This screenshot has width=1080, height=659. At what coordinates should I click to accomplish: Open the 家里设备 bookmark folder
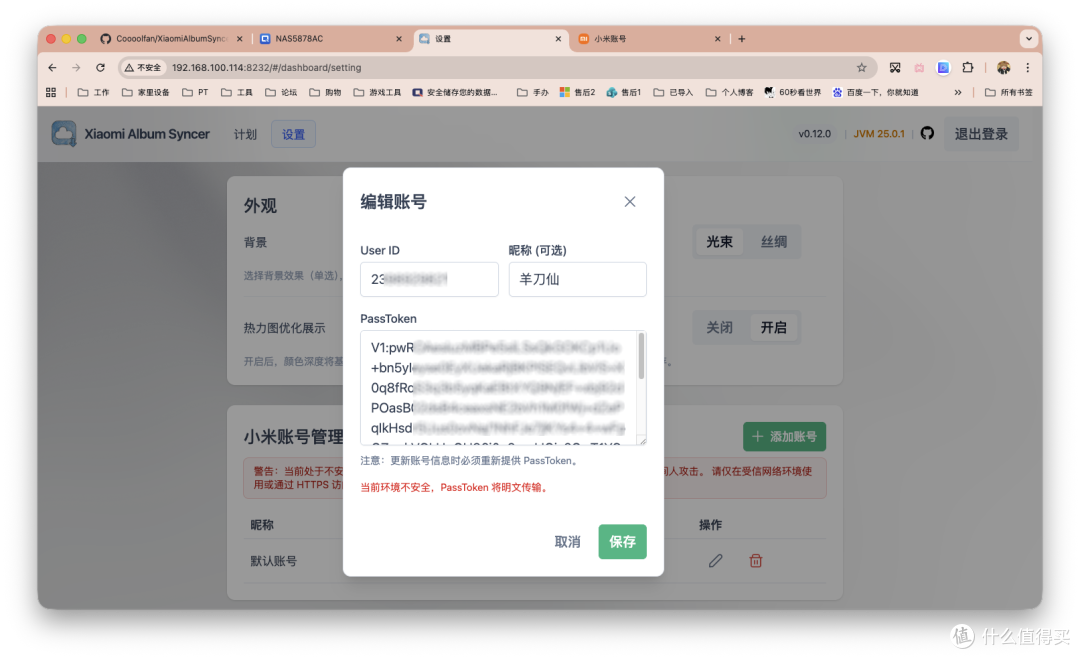[x=145, y=92]
